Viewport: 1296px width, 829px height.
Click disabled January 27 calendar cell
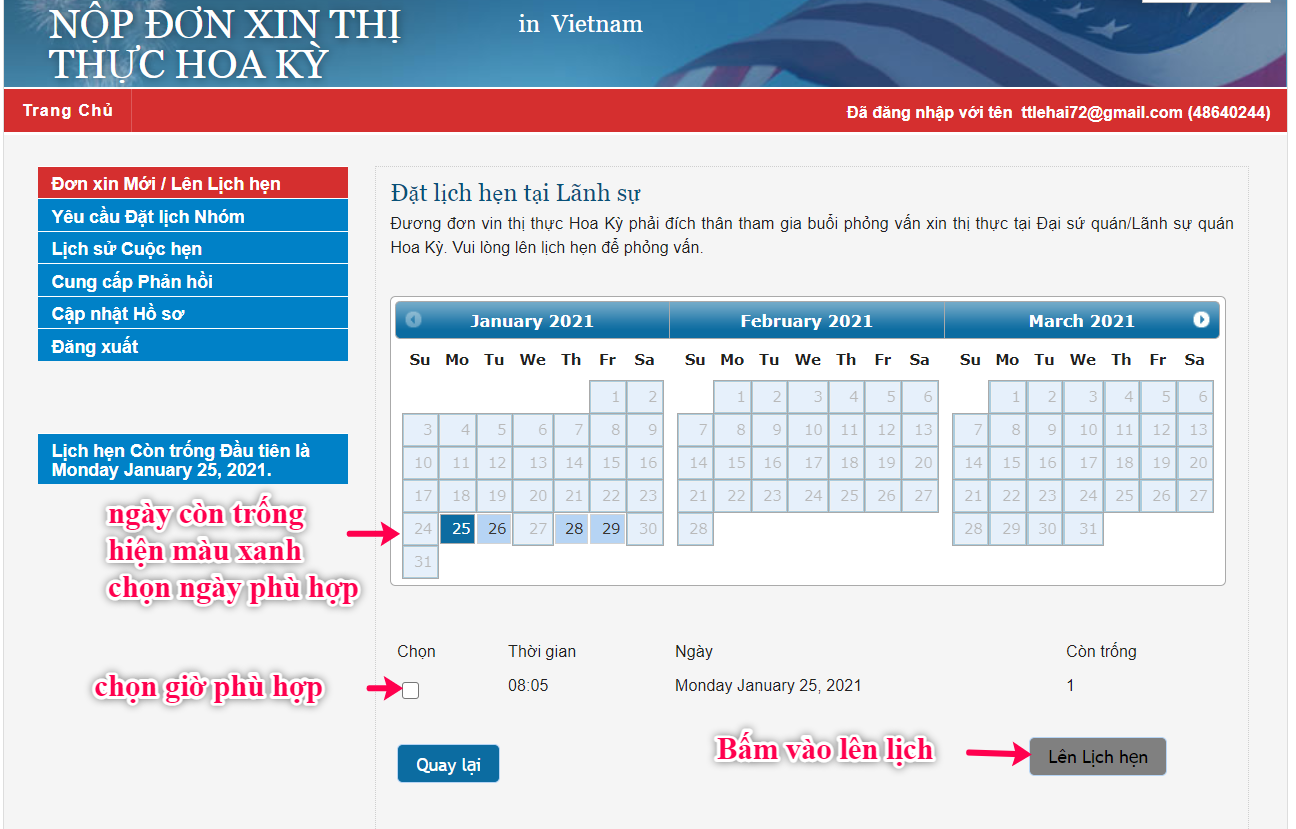(x=534, y=529)
